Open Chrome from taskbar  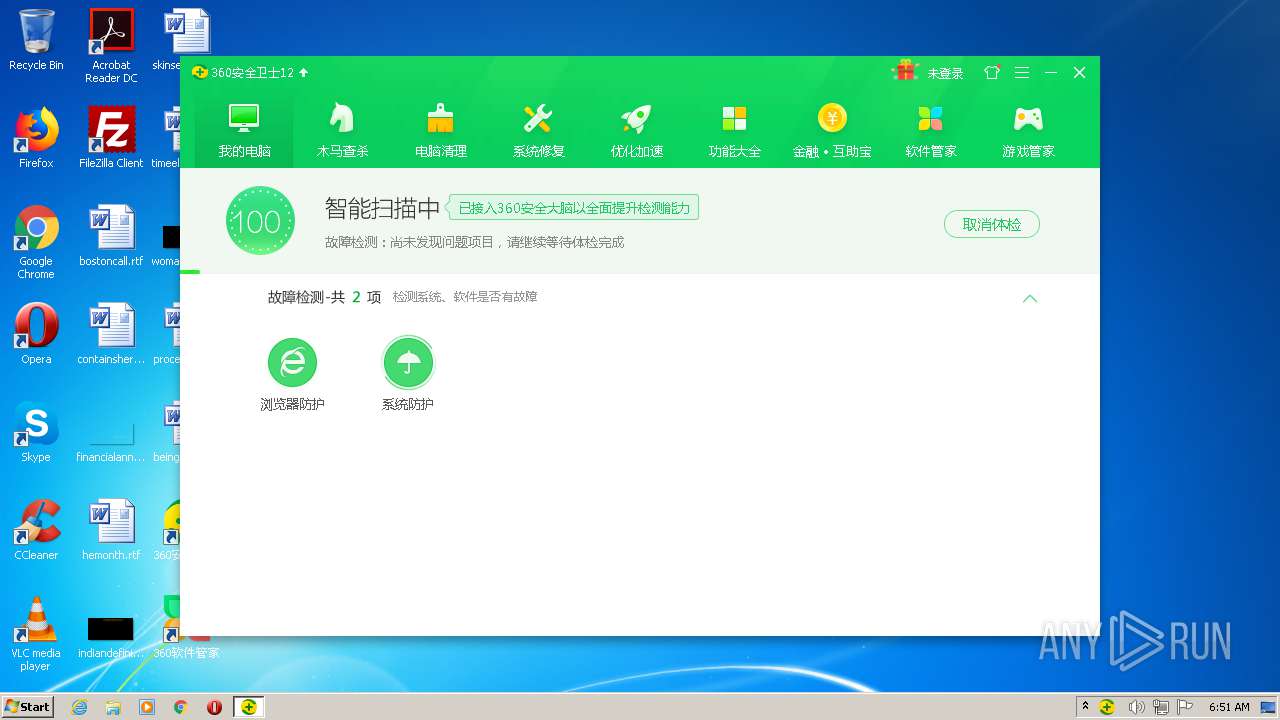click(x=180, y=707)
